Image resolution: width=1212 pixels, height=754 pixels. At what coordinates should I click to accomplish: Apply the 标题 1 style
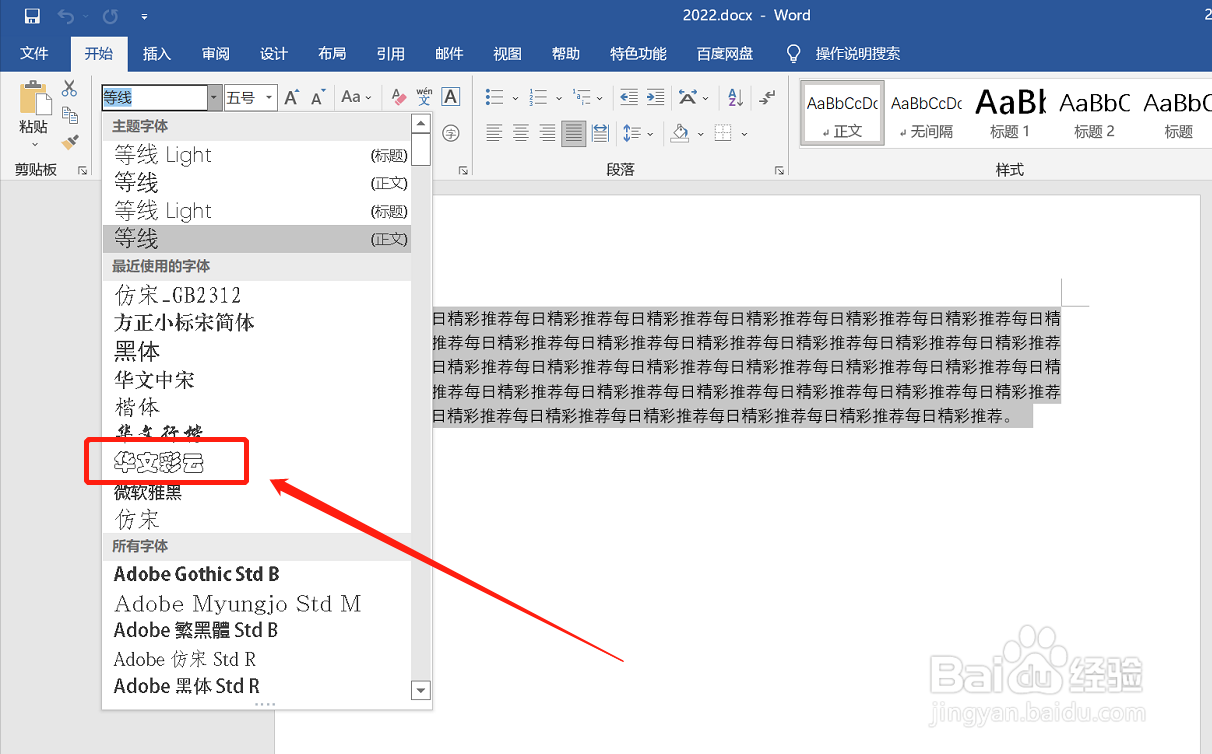[1009, 110]
